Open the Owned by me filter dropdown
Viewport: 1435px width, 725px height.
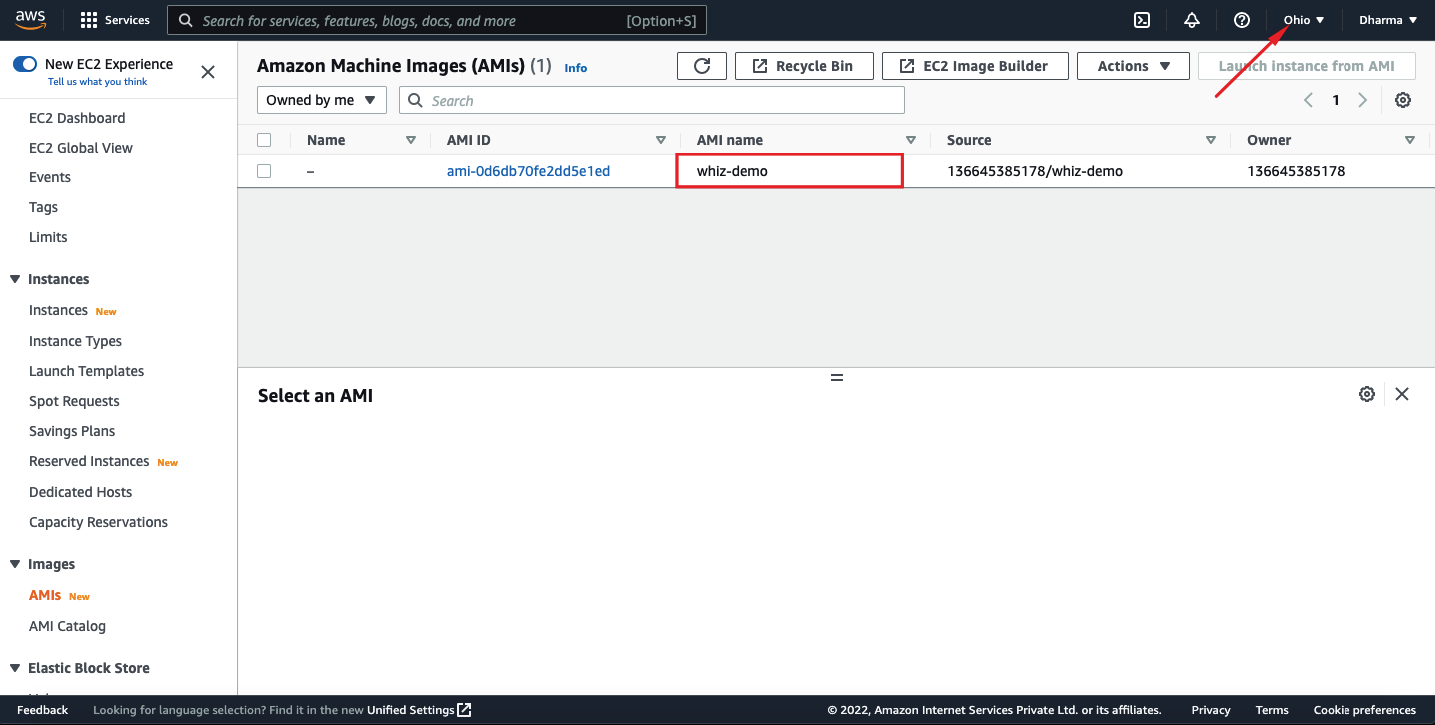point(322,100)
